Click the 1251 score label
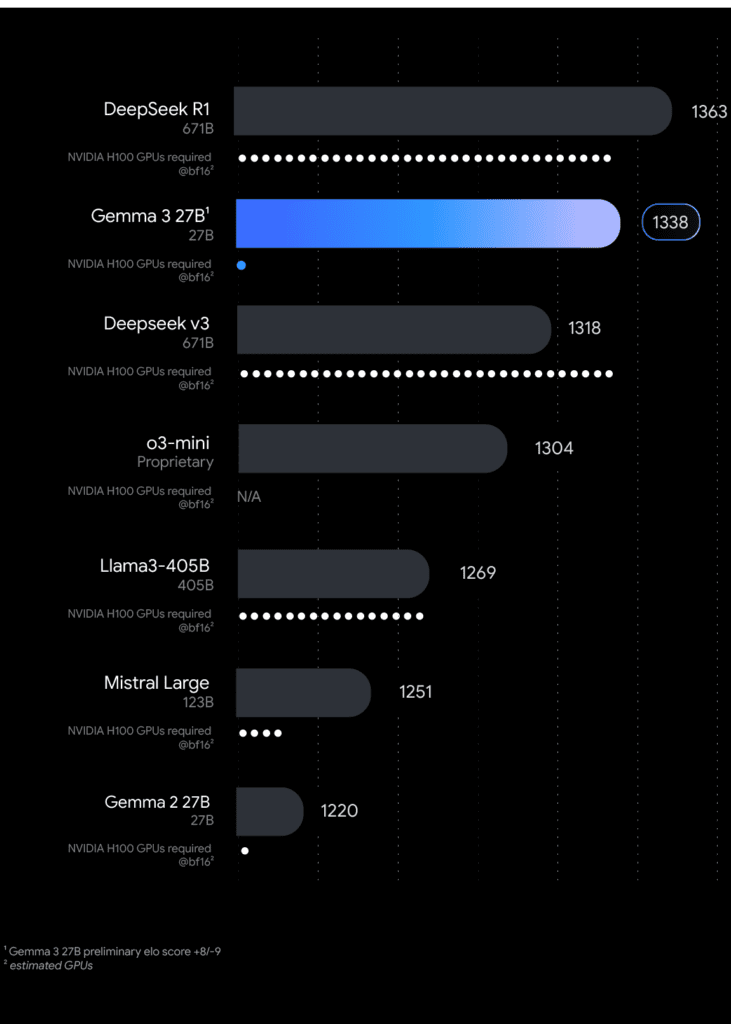 [415, 691]
